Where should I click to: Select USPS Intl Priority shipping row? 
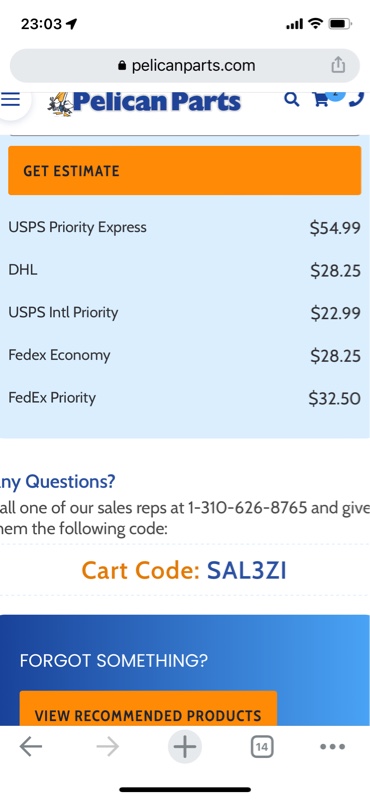[185, 313]
